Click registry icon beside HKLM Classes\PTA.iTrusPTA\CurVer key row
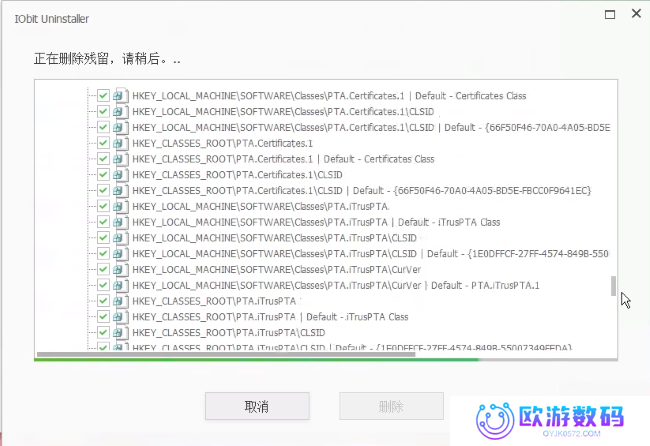Image resolution: width=650 pixels, height=446 pixels. click(x=121, y=269)
